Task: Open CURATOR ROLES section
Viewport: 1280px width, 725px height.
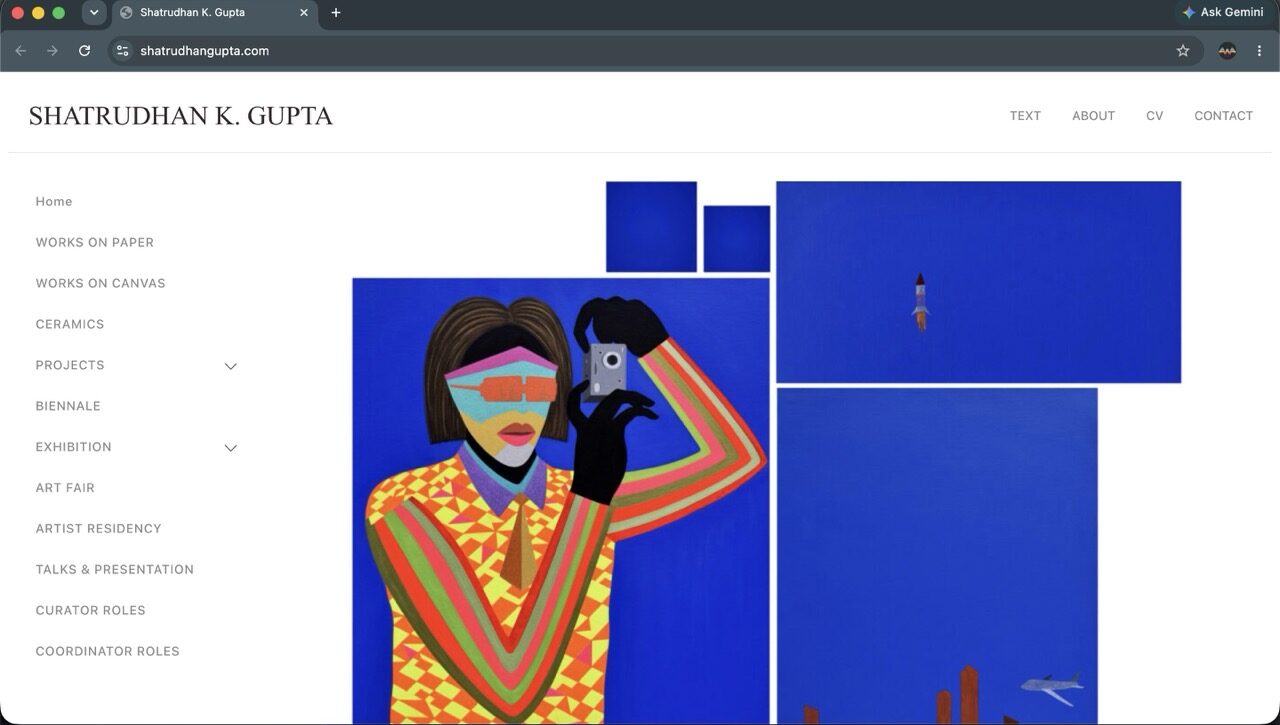Action: 90,611
